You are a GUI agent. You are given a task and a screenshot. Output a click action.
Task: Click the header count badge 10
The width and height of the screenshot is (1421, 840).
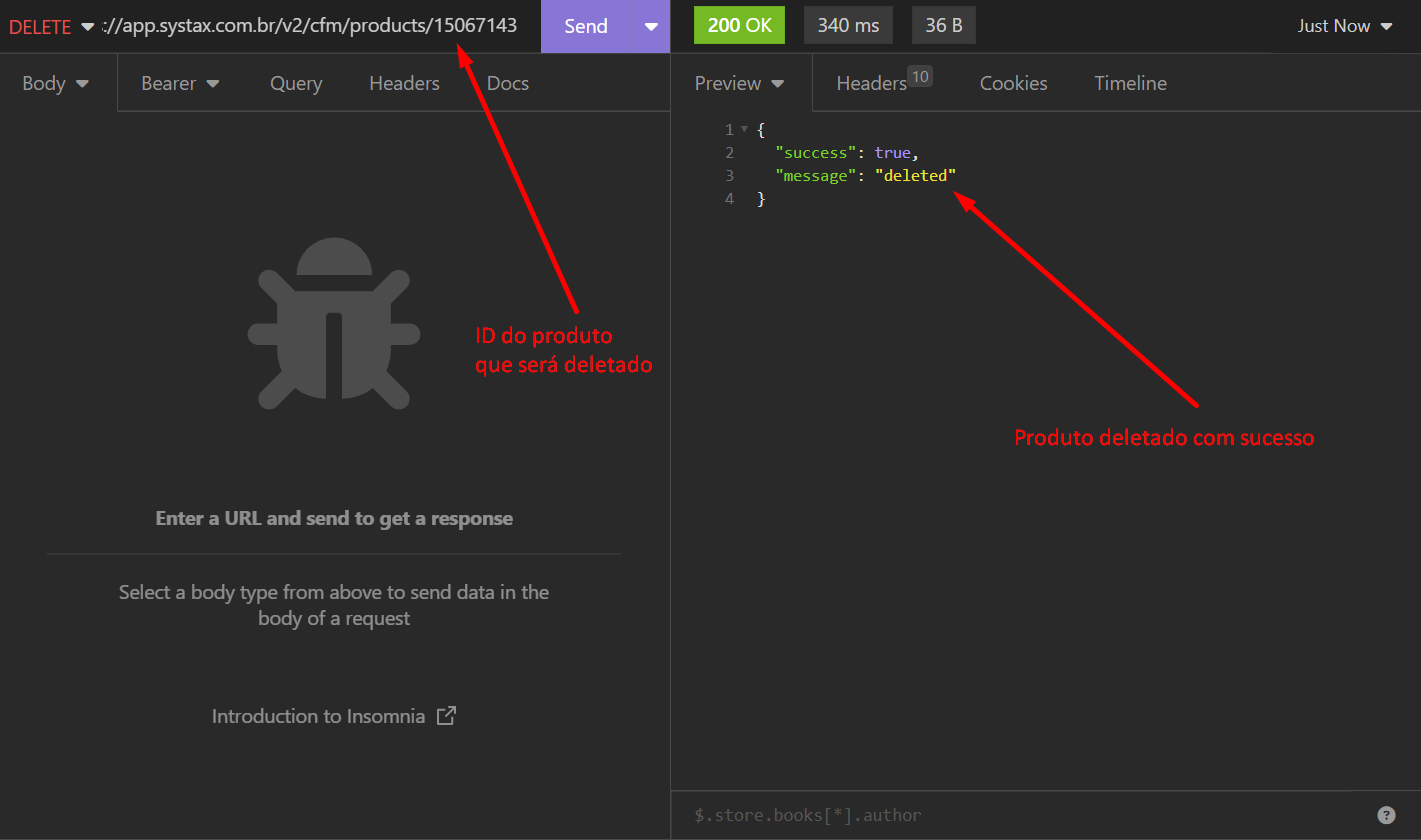(x=920, y=76)
